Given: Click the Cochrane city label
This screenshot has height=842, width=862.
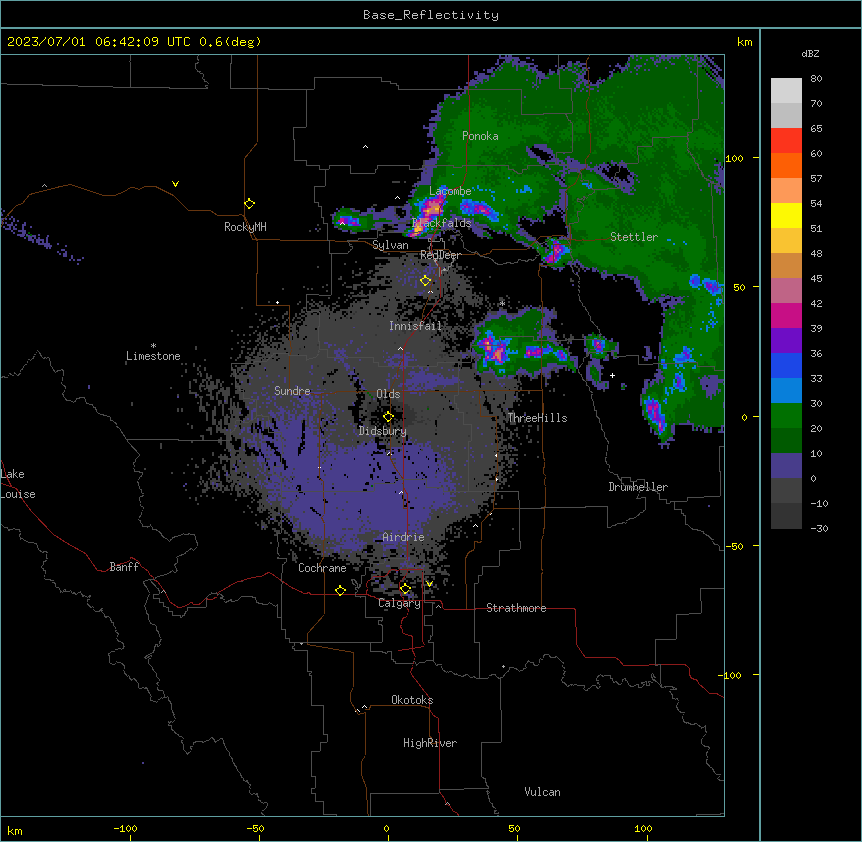Looking at the screenshot, I should pos(322,568).
